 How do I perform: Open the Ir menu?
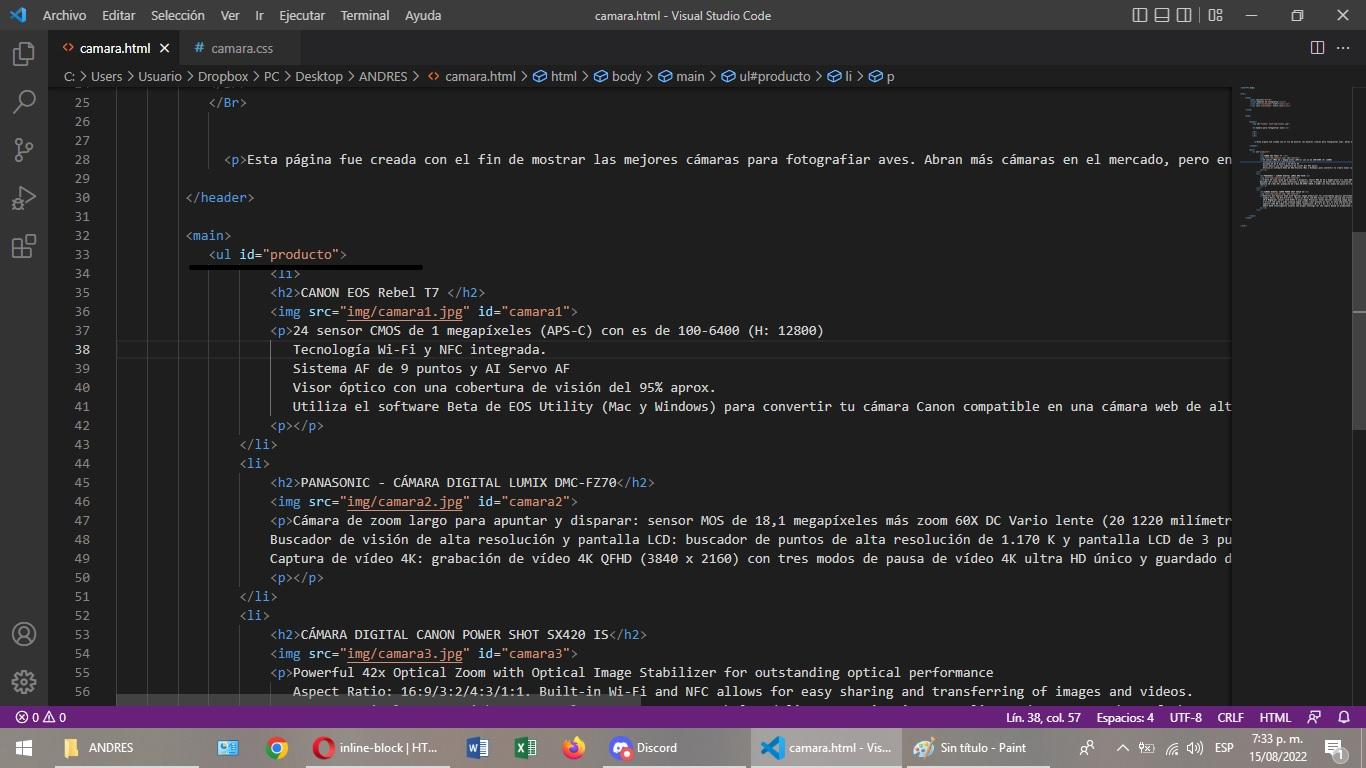(x=259, y=15)
